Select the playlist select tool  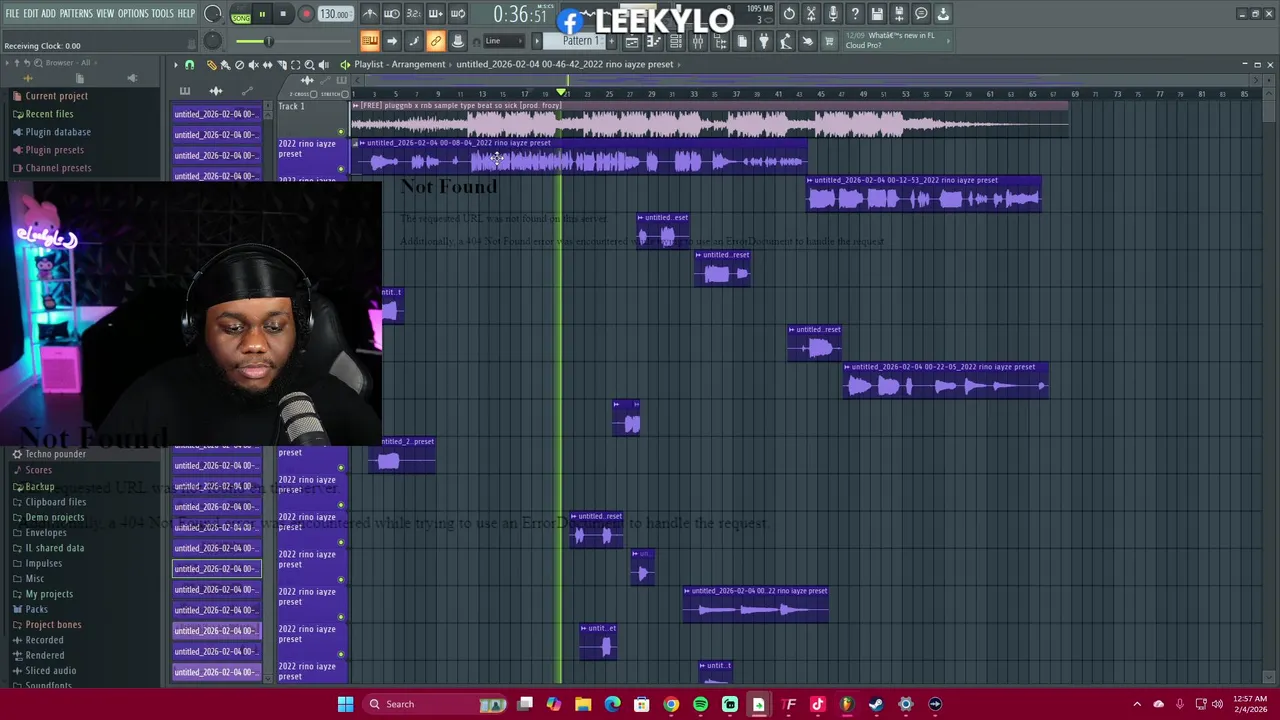[295, 64]
